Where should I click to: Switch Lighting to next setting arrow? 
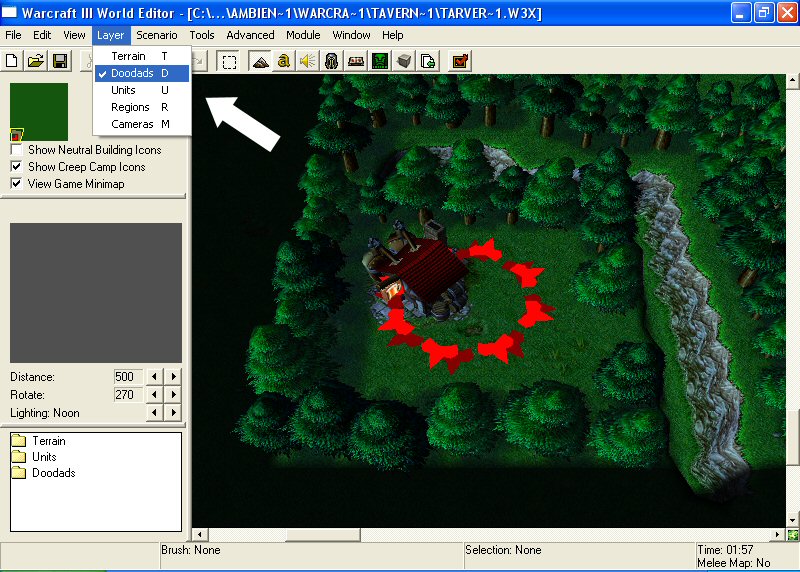click(173, 412)
